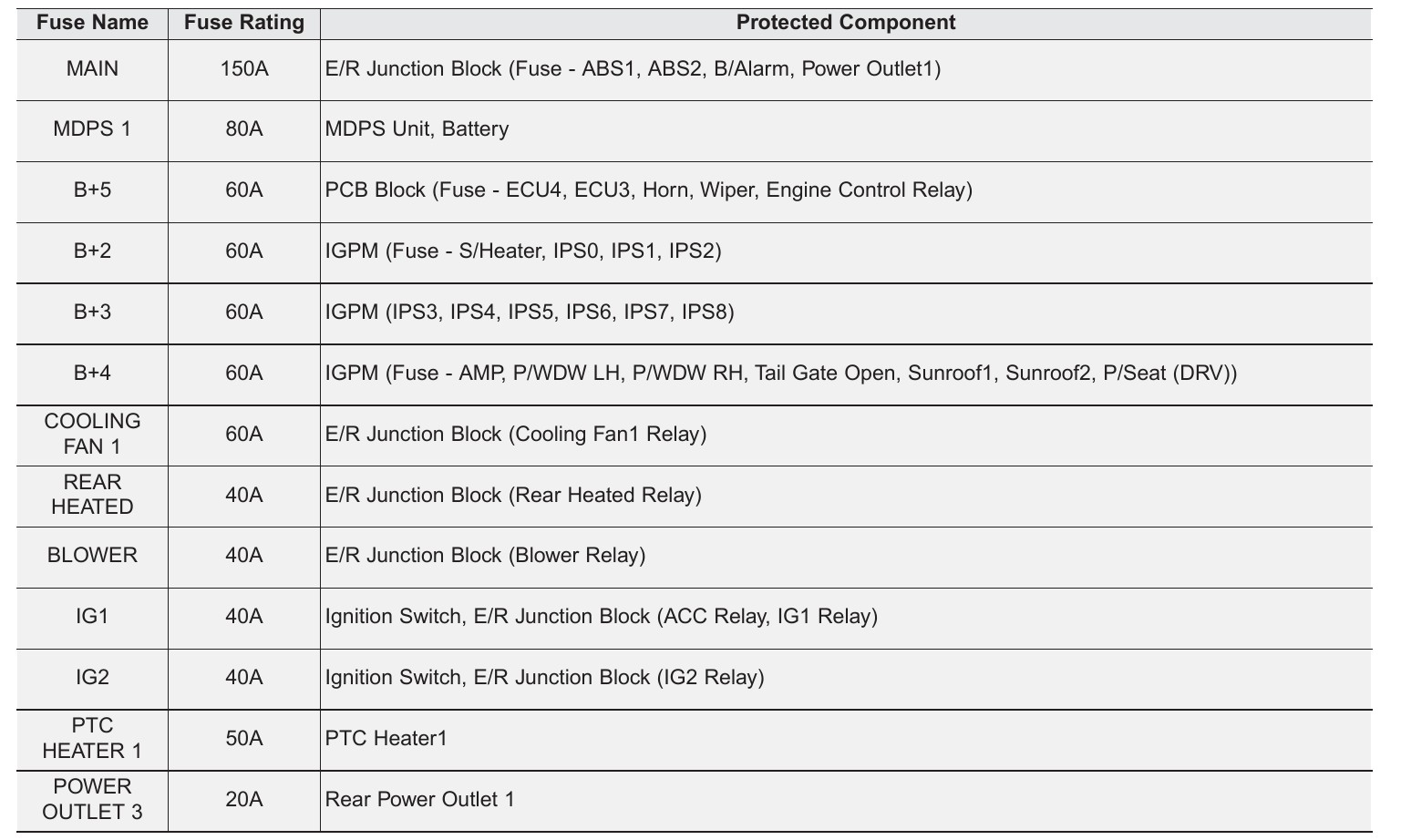The image size is (1401, 840).
Task: Click the 80A fuse rating value
Action: (244, 129)
